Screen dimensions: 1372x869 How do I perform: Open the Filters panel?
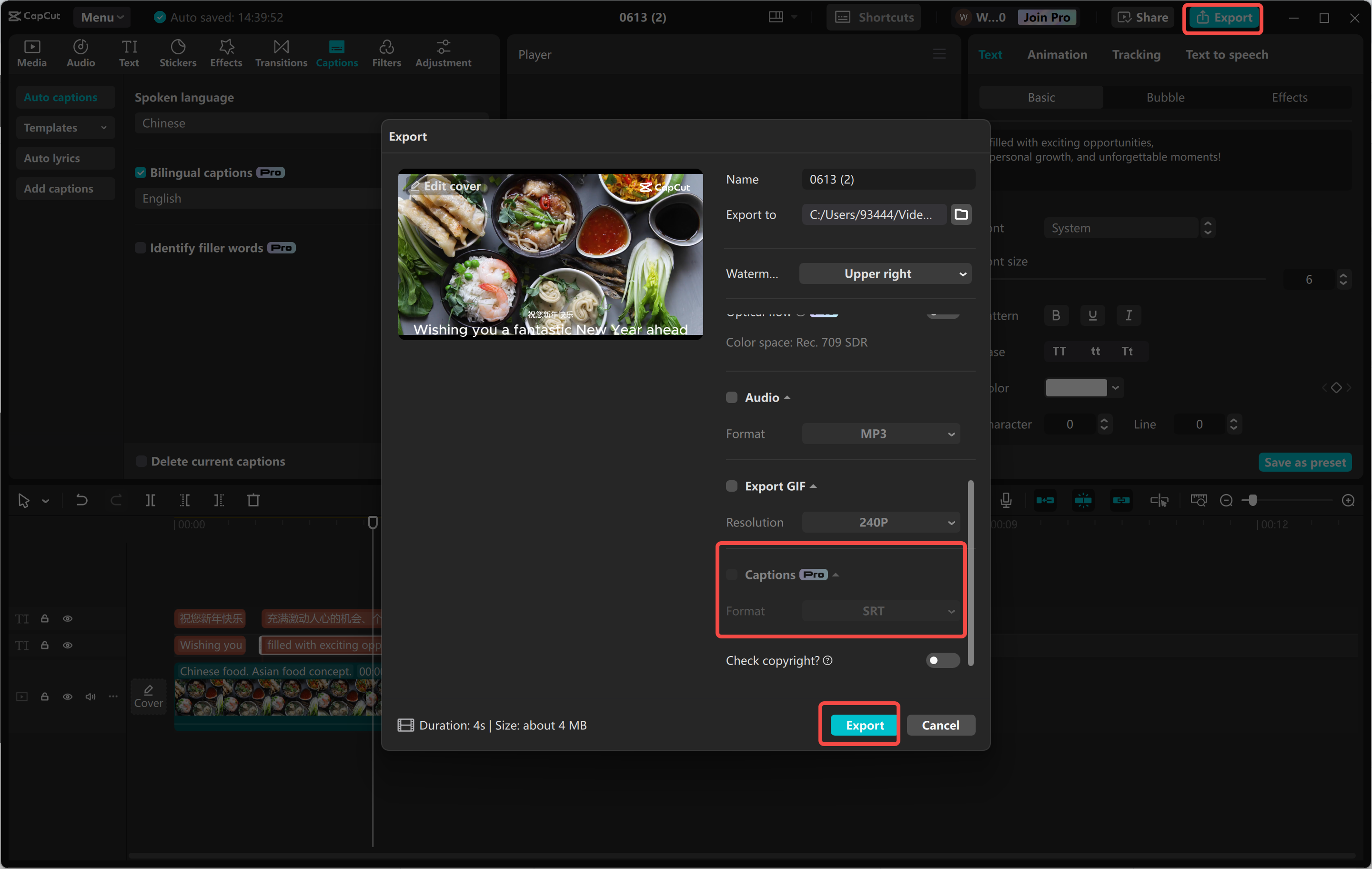[386, 53]
